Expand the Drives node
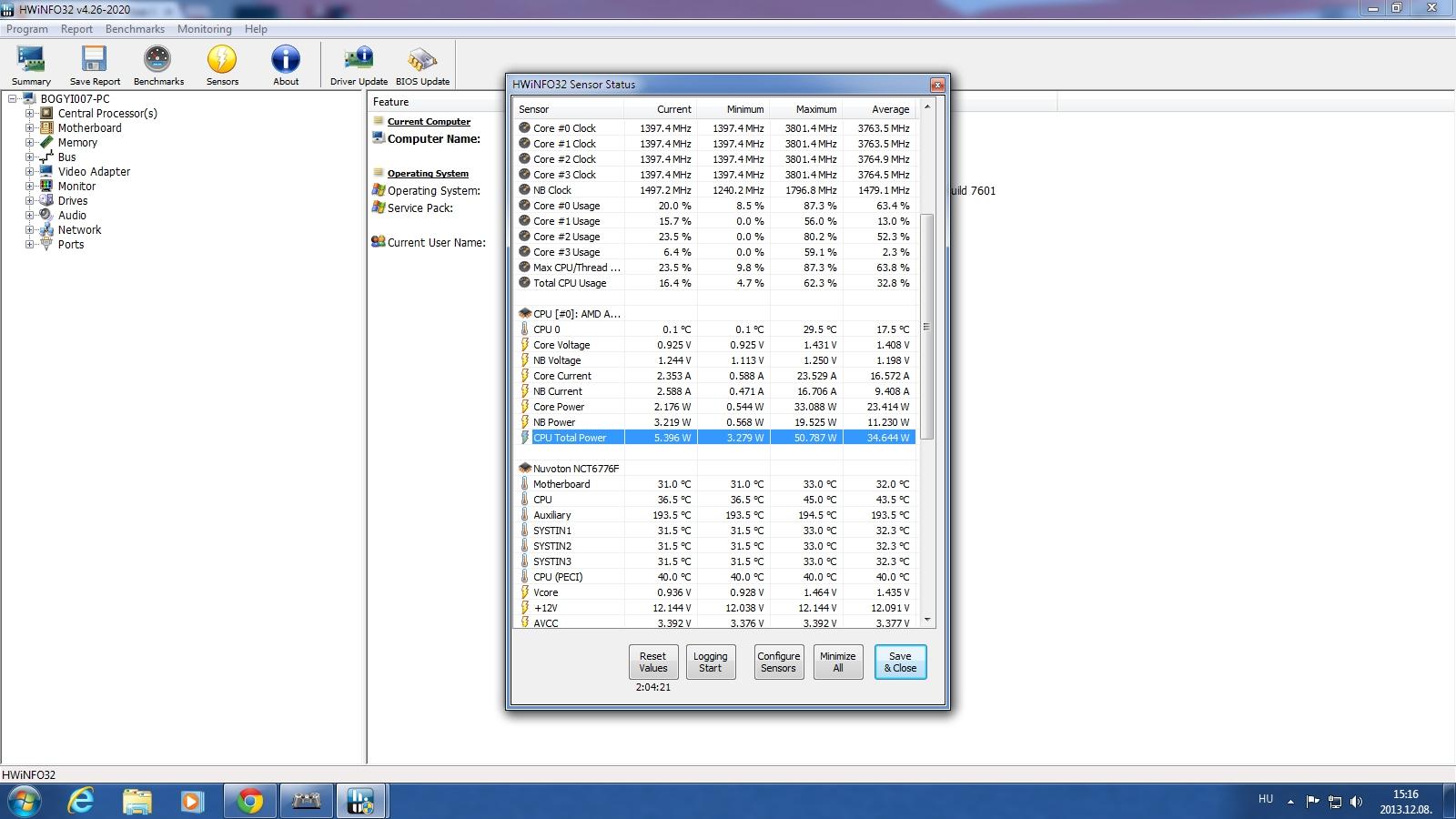The image size is (1456, 819). (29, 201)
